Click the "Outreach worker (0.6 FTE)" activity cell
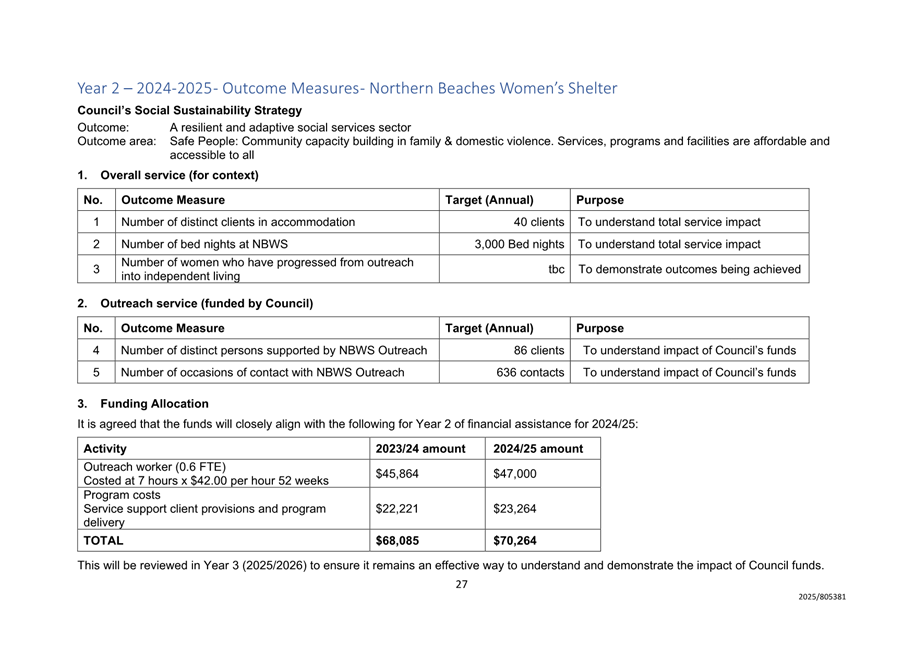 (x=155, y=467)
